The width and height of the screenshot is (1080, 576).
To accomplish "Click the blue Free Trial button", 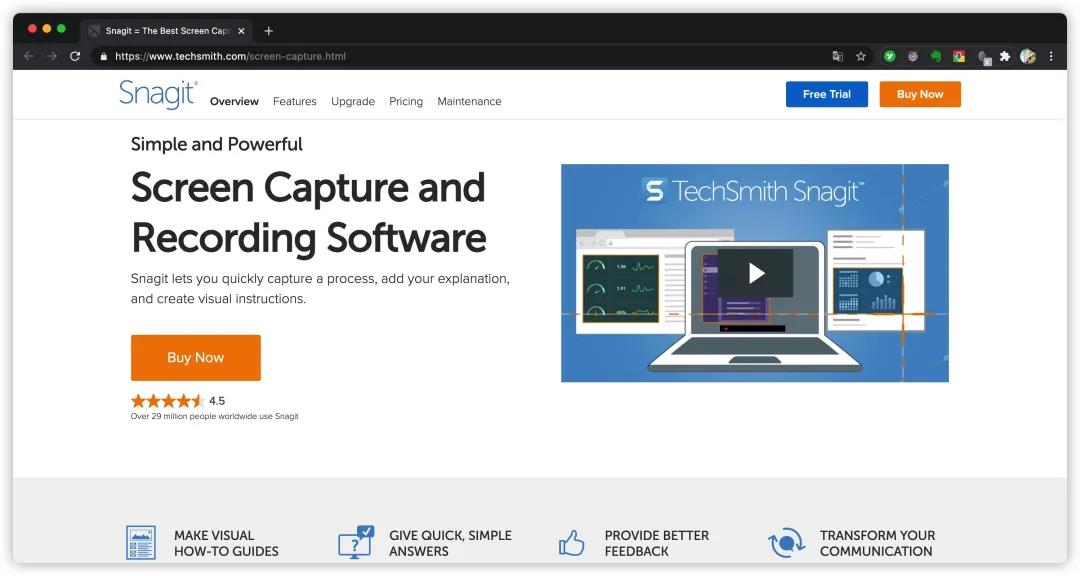I will tap(827, 94).
